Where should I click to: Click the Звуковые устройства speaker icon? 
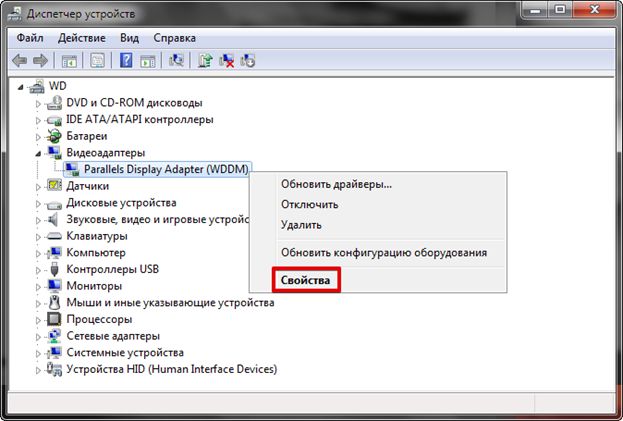53,219
